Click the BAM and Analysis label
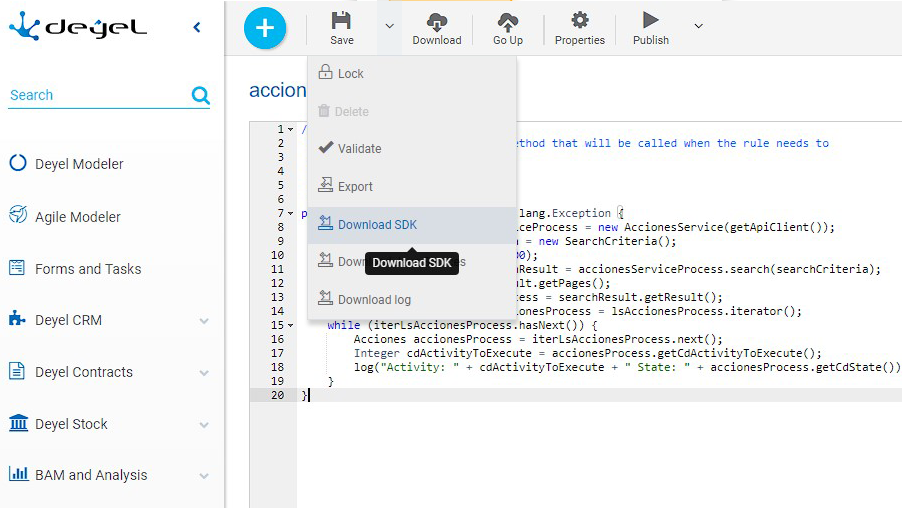 tap(91, 475)
